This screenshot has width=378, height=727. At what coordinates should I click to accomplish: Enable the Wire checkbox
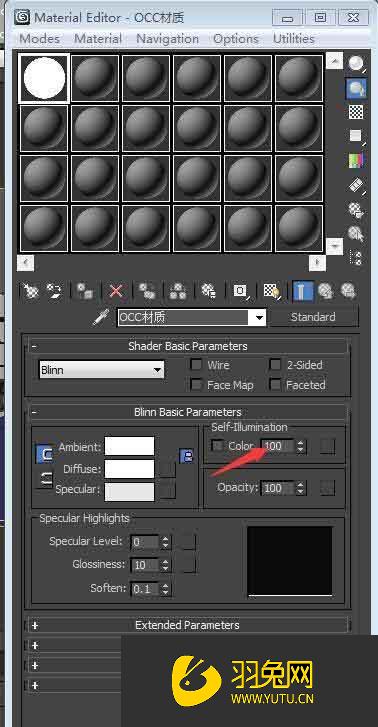click(197, 365)
